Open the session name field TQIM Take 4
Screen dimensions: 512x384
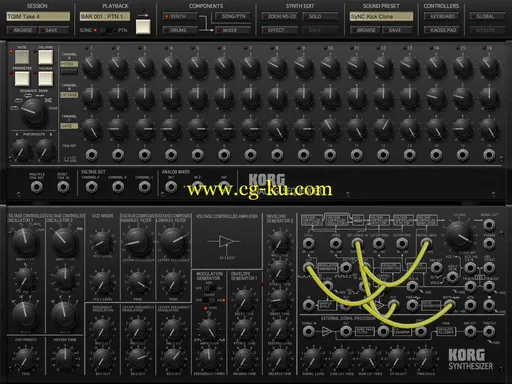point(38,16)
